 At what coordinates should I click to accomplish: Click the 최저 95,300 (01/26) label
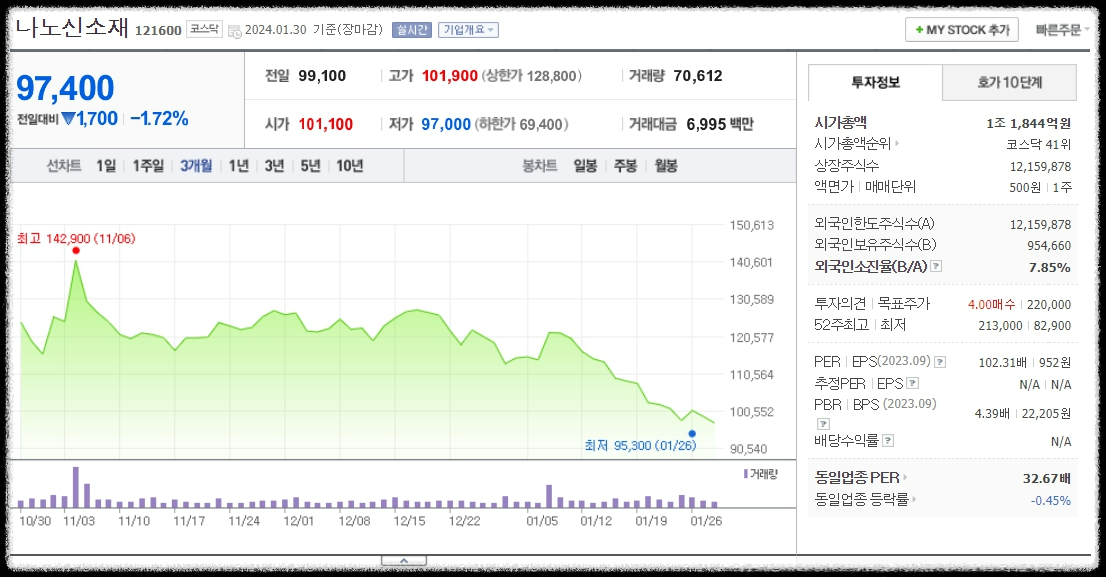(640, 446)
